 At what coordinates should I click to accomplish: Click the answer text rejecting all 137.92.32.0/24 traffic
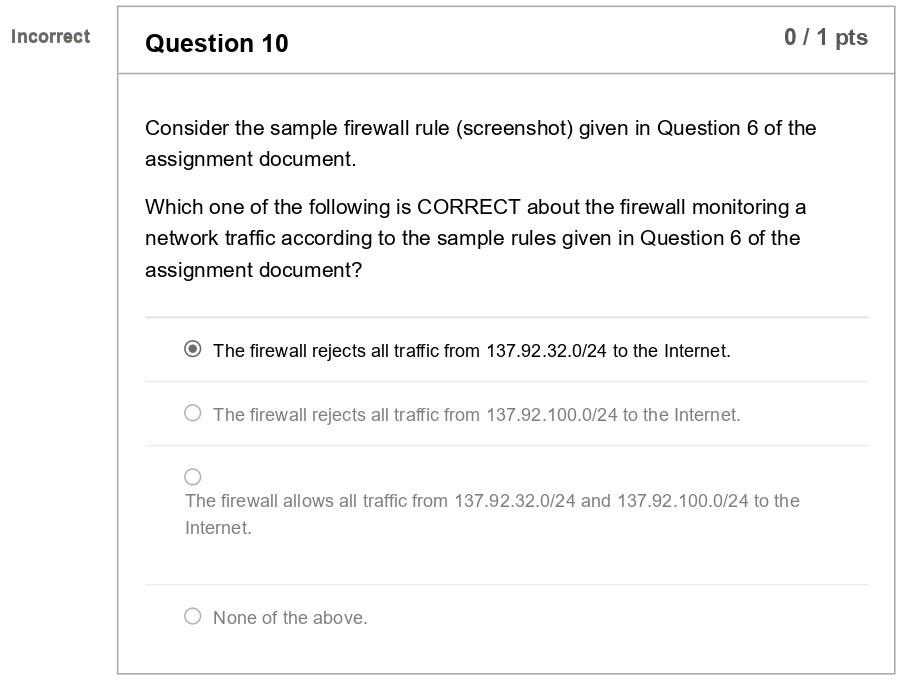[471, 350]
